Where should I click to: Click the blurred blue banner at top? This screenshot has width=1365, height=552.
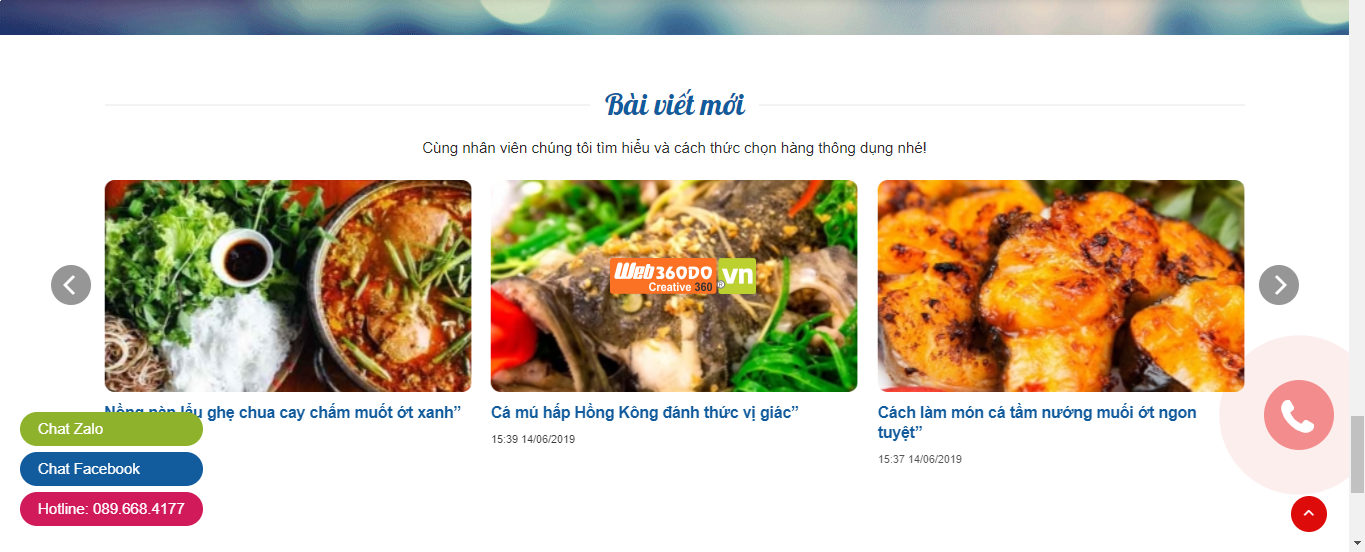674,17
